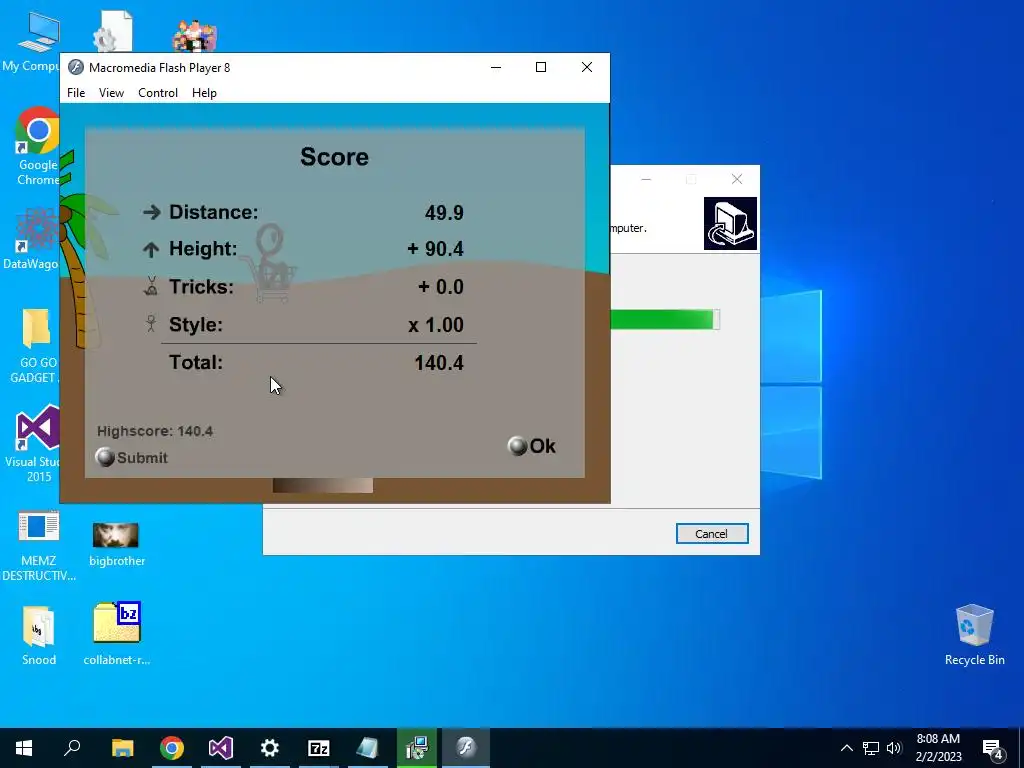Open Chrome from the taskbar

(172, 748)
